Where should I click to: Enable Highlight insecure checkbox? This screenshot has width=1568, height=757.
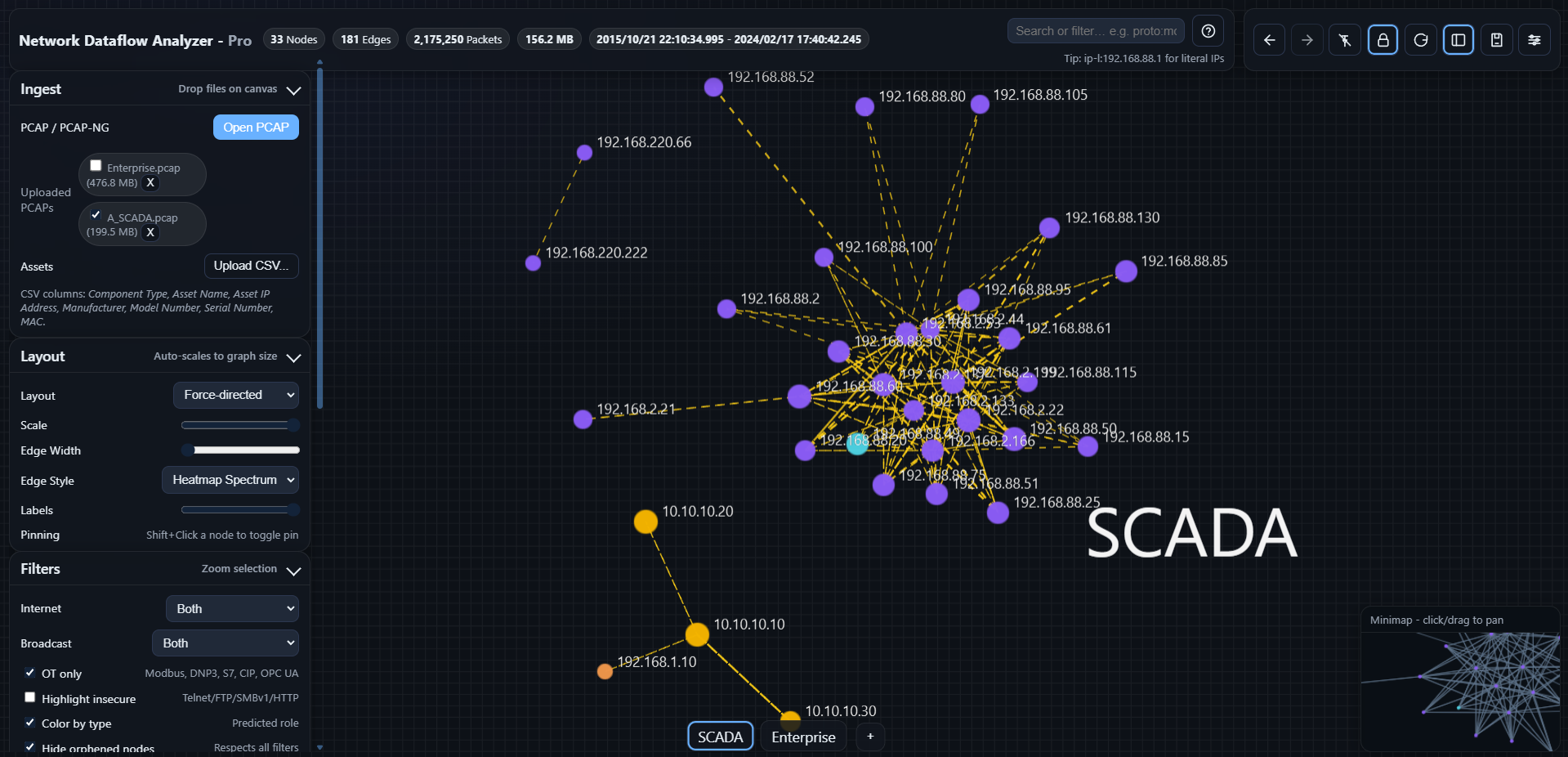coord(30,697)
